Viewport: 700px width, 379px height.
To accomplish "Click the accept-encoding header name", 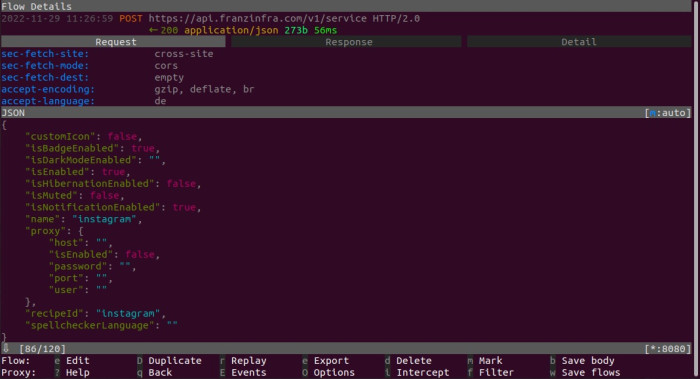I will pyautogui.click(x=48, y=89).
